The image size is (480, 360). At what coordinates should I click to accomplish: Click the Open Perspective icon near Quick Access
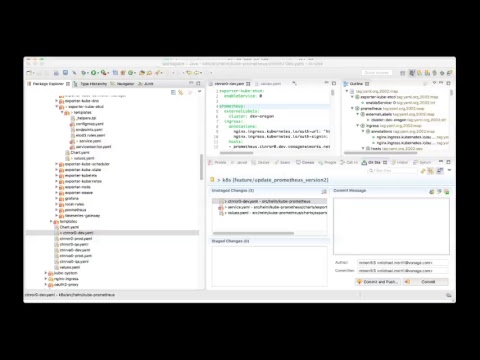point(403,73)
